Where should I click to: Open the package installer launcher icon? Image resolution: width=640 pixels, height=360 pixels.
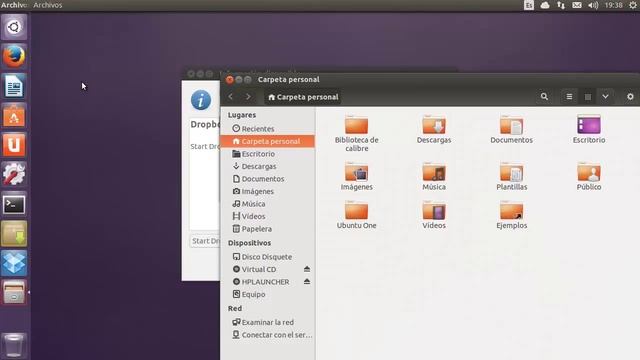pyautogui.click(x=14, y=233)
